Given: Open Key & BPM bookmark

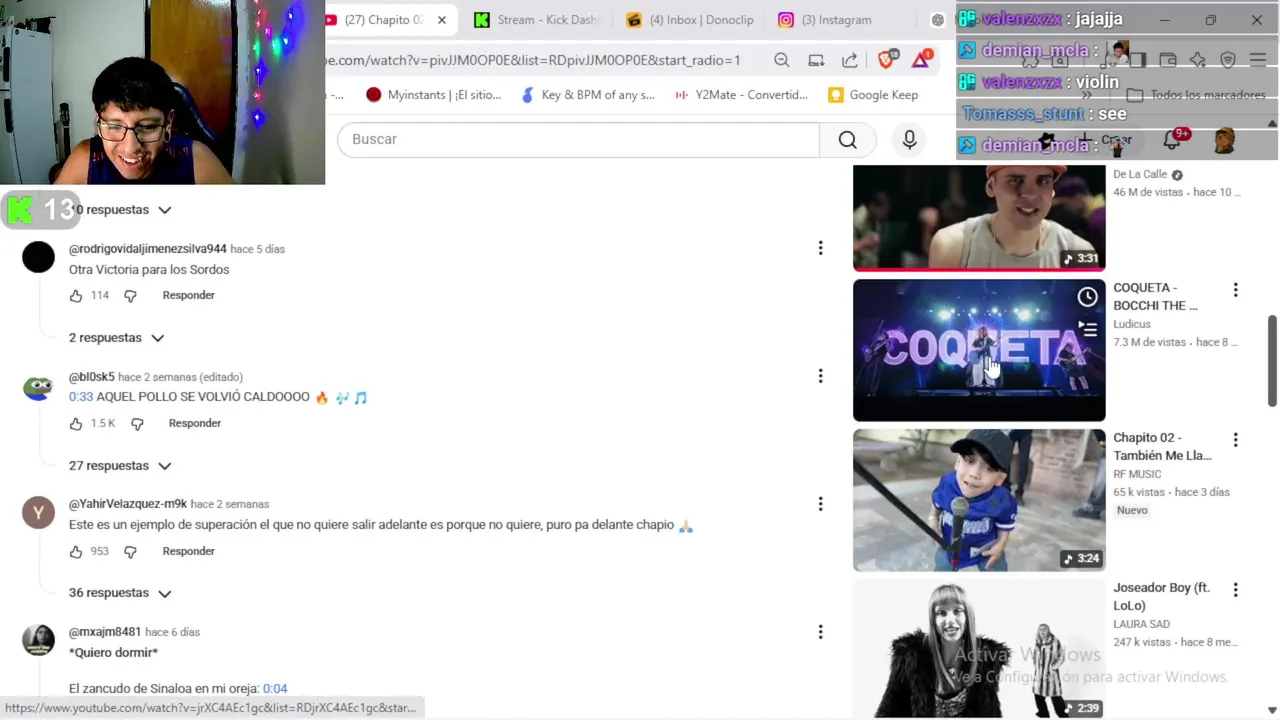Looking at the screenshot, I should (588, 95).
